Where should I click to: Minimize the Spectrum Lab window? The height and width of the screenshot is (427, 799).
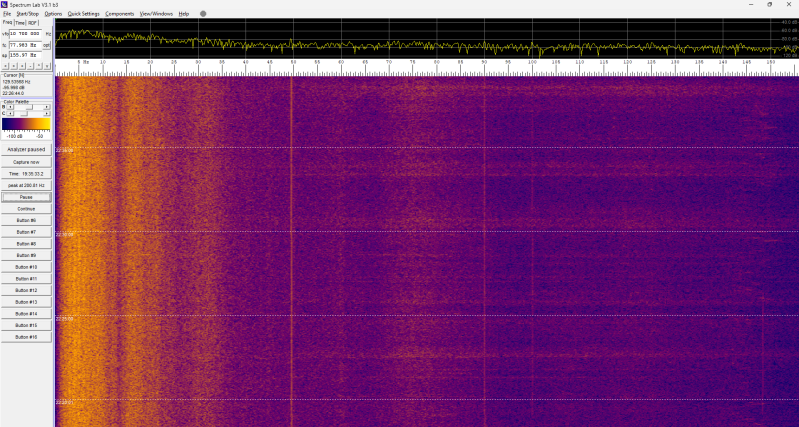tap(751, 4)
